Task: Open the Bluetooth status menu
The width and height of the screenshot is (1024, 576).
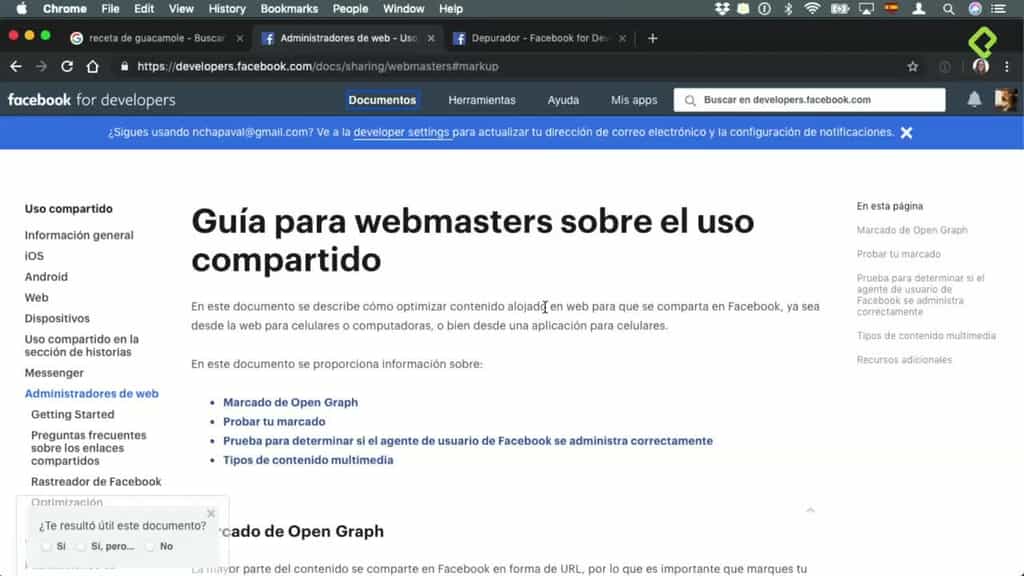Action: tap(788, 8)
